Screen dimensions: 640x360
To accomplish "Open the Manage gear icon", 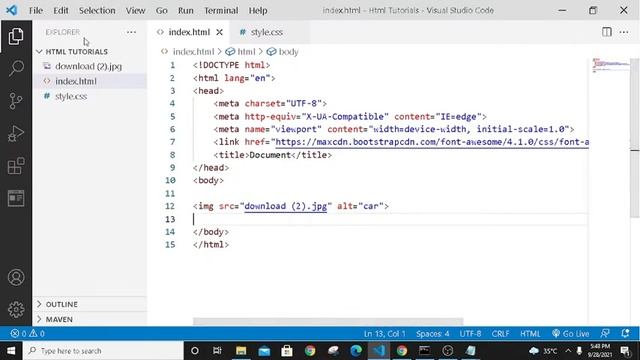I will click(16, 310).
